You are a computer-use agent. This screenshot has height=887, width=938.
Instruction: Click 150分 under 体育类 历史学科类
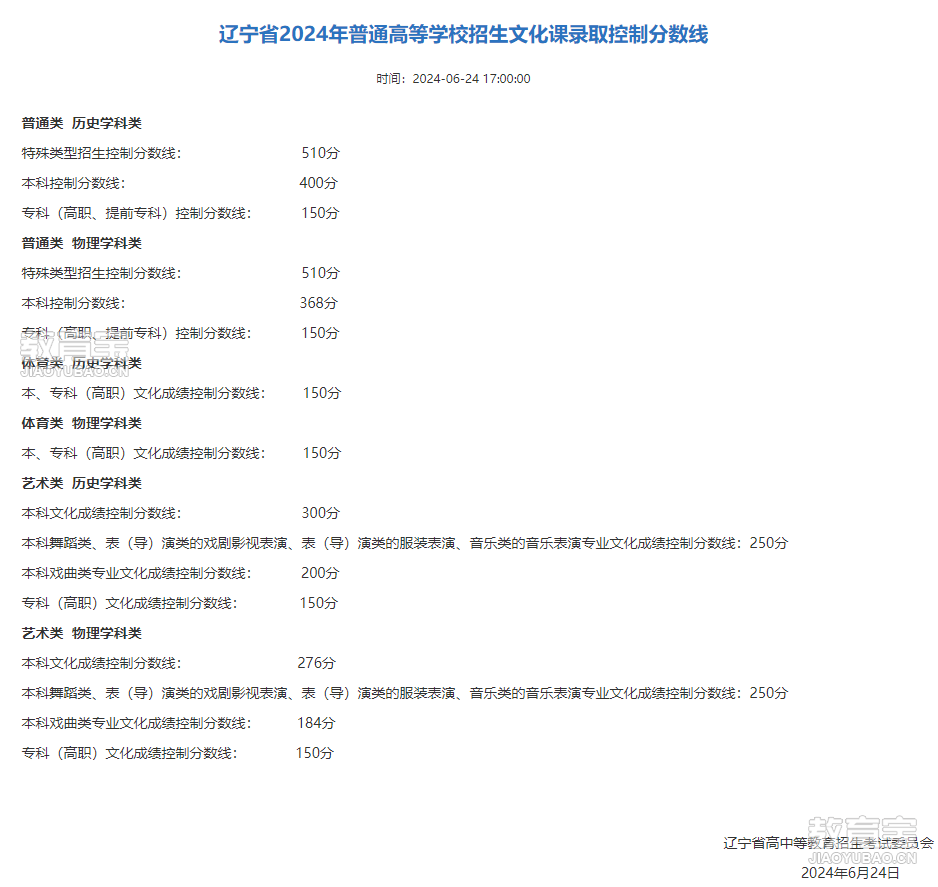click(x=322, y=393)
